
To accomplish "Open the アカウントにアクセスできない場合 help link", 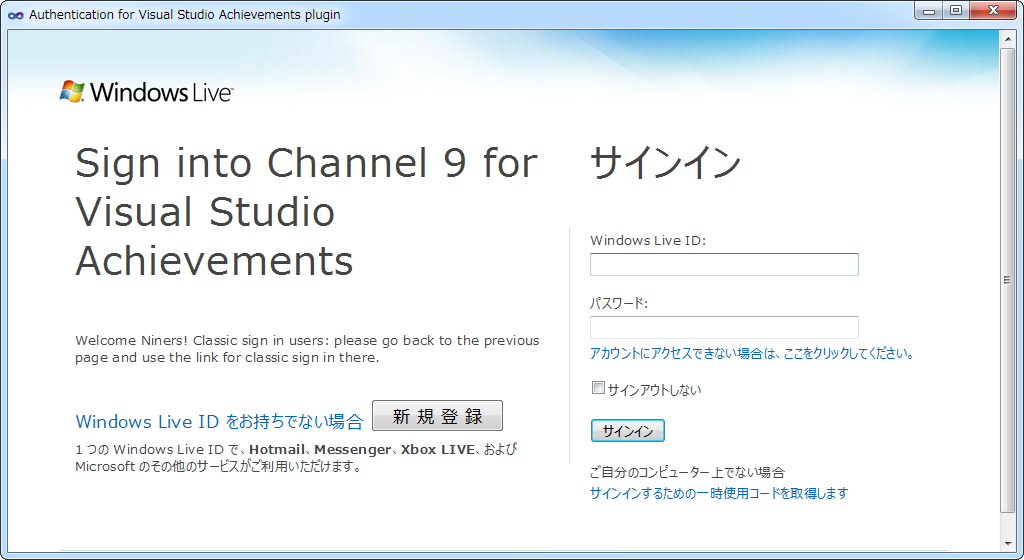I will 752,354.
